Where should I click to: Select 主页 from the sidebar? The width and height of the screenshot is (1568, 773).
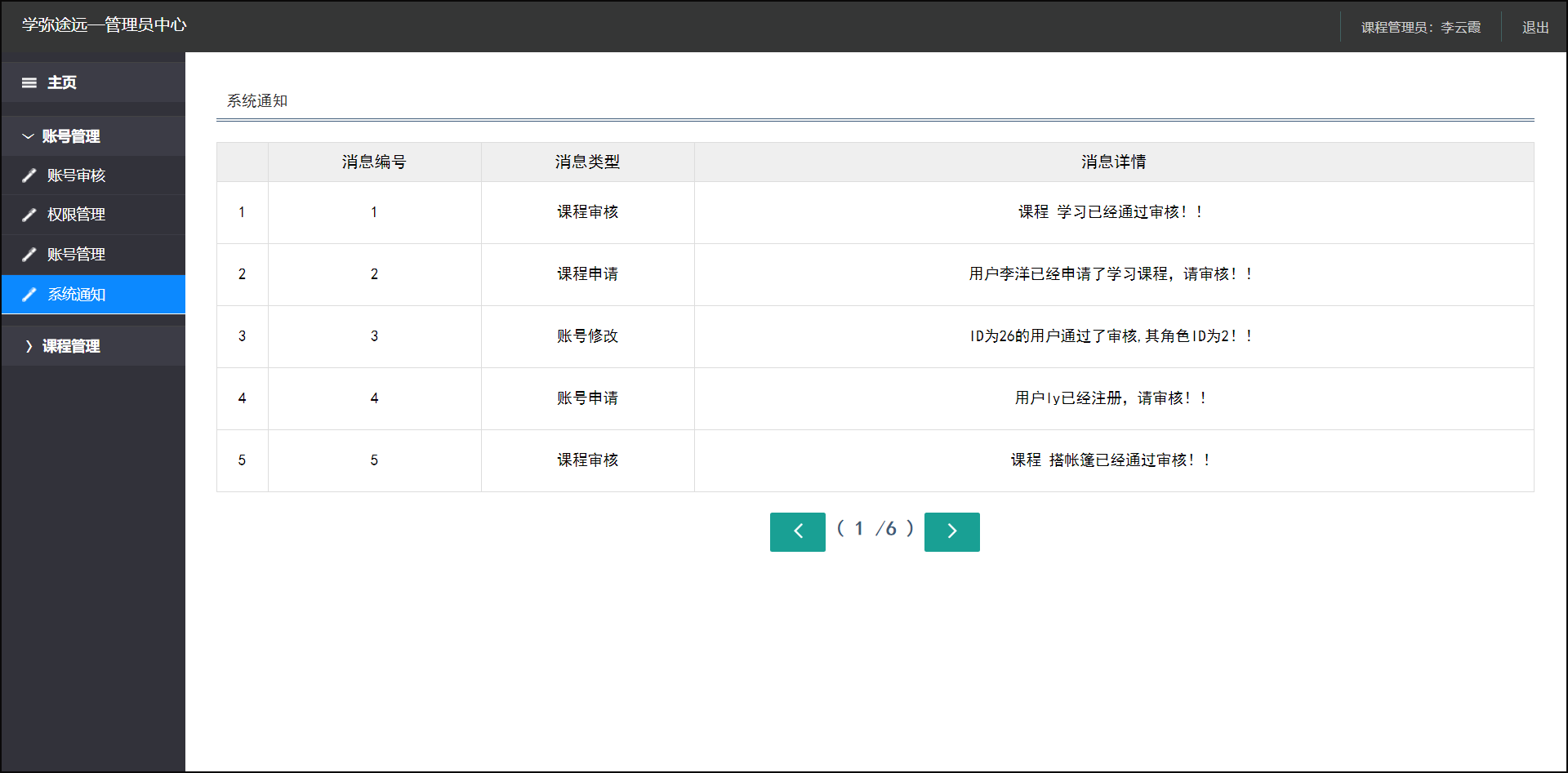[61, 82]
